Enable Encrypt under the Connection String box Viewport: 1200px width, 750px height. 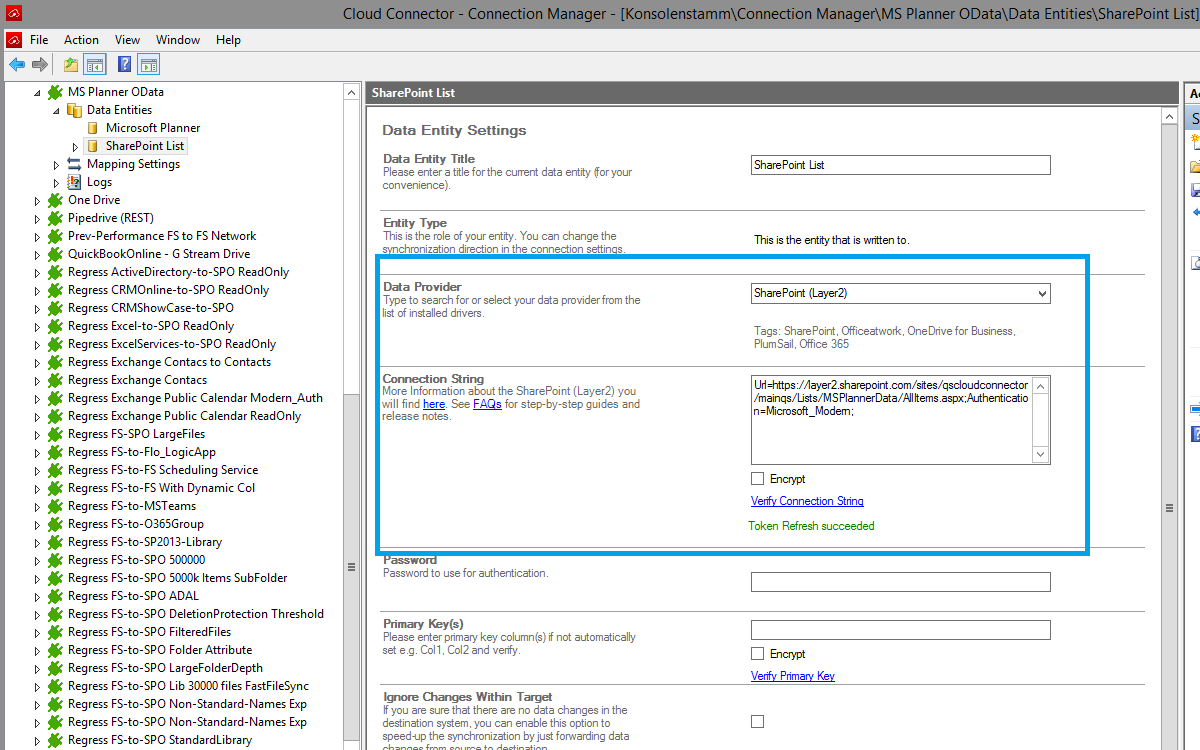point(758,479)
